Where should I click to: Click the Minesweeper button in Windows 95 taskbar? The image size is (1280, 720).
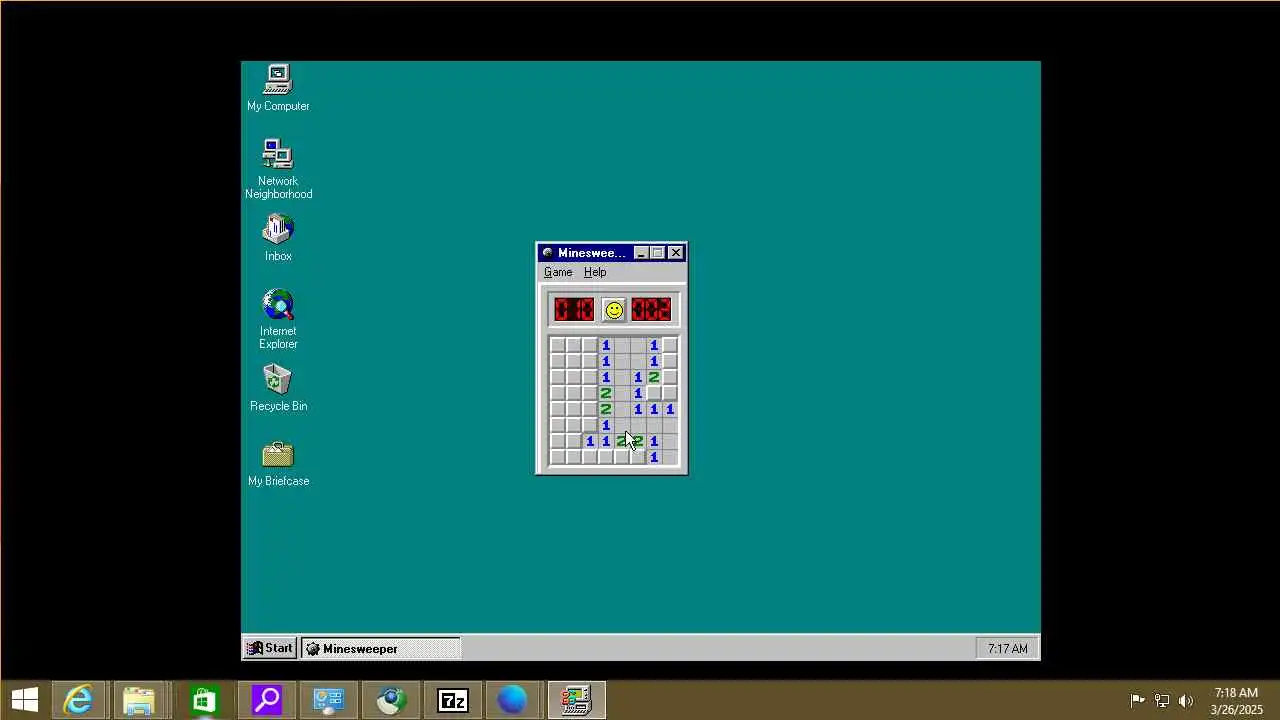[x=380, y=649]
